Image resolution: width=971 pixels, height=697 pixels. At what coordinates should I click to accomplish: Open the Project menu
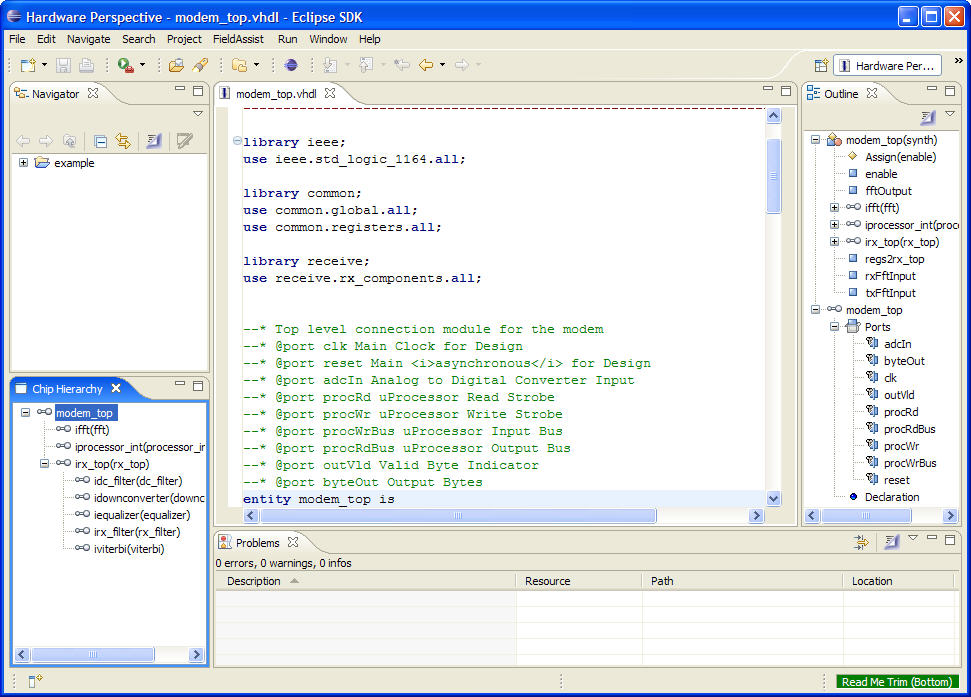184,39
